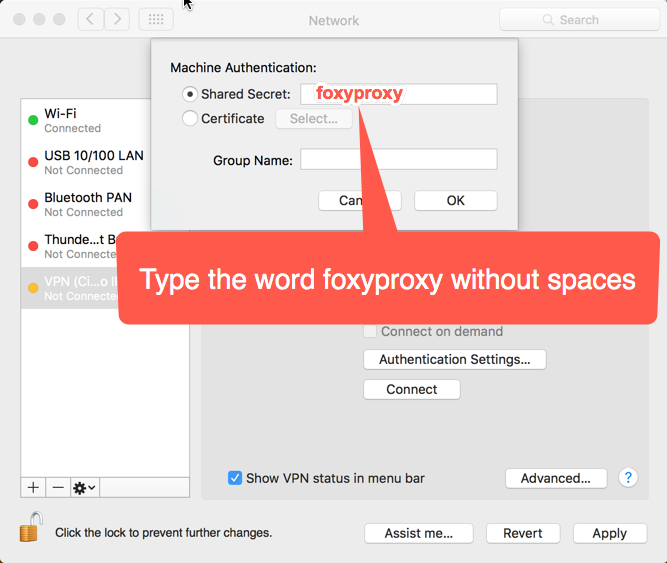Click the Shared Secret text field
667x563 pixels.
pos(399,94)
